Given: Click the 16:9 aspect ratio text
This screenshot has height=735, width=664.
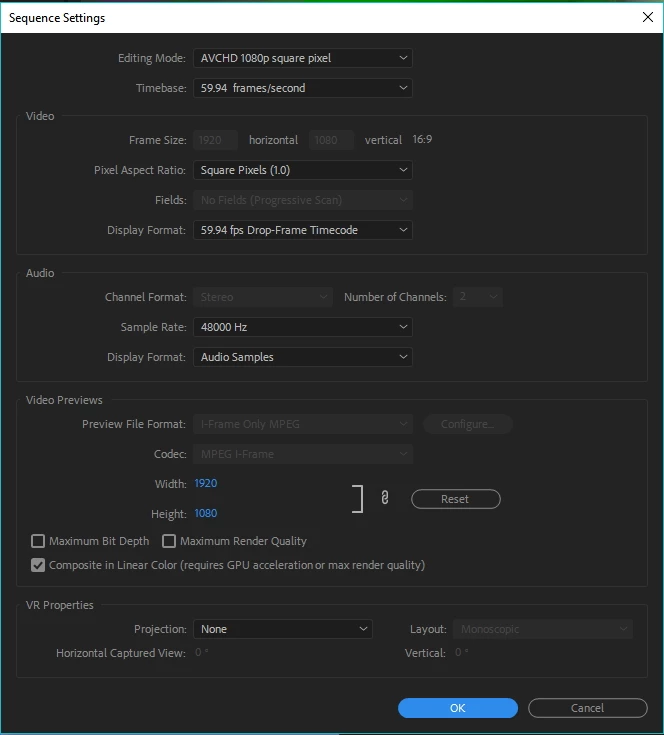Looking at the screenshot, I should click(x=422, y=140).
